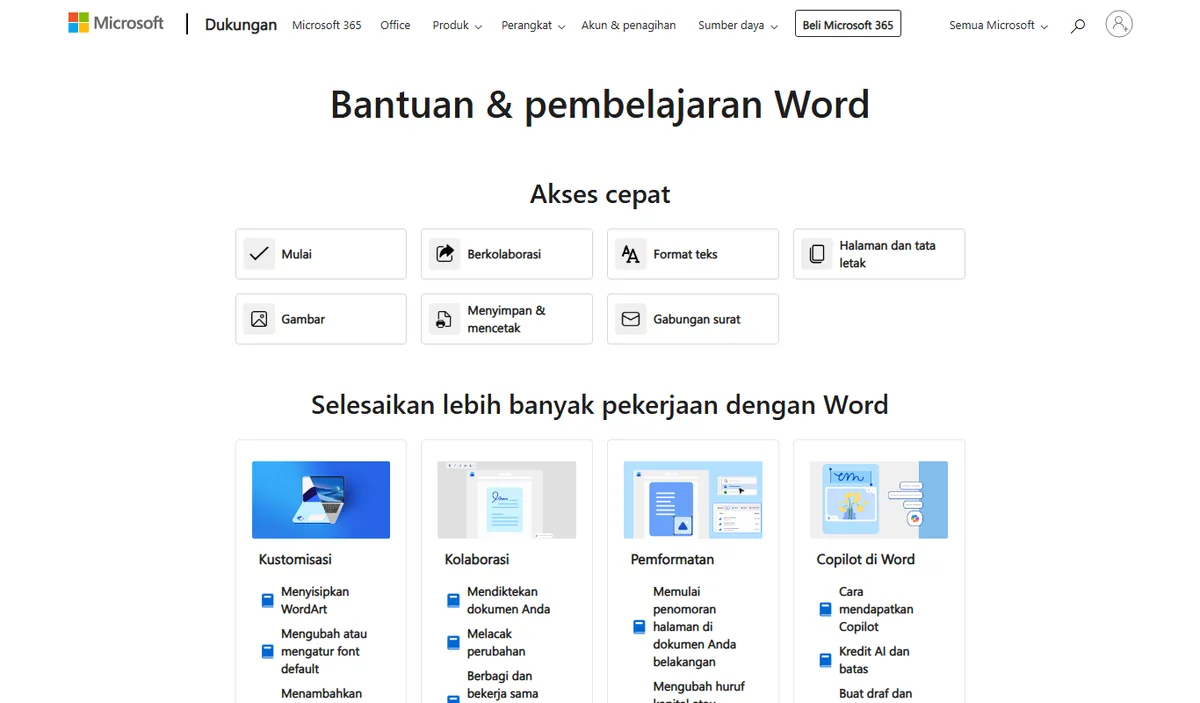Viewport: 1200px width, 703px height.
Task: Open the Format teks quick access card
Action: pyautogui.click(x=693, y=254)
